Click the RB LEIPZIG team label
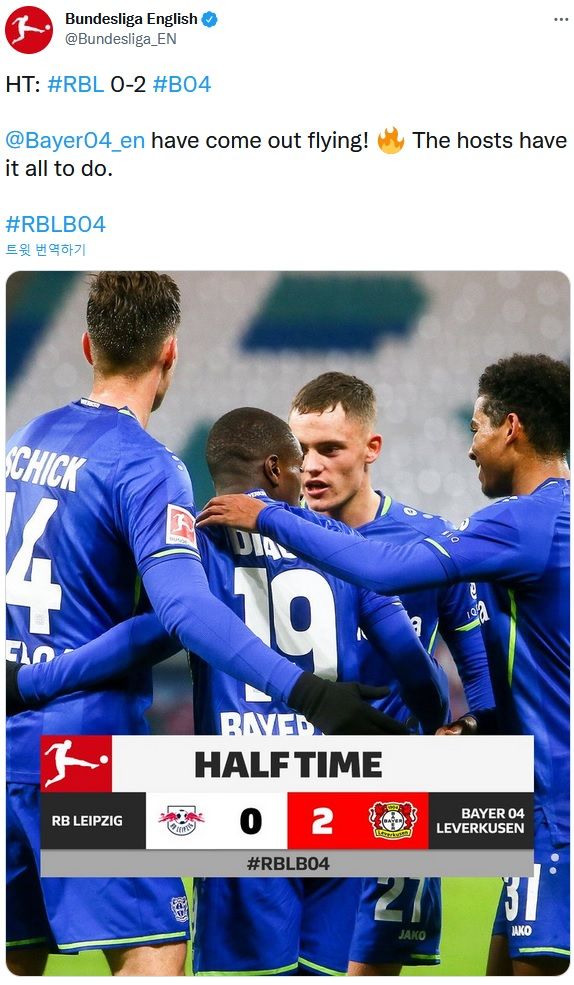This screenshot has width=574, height=985. click(87, 820)
